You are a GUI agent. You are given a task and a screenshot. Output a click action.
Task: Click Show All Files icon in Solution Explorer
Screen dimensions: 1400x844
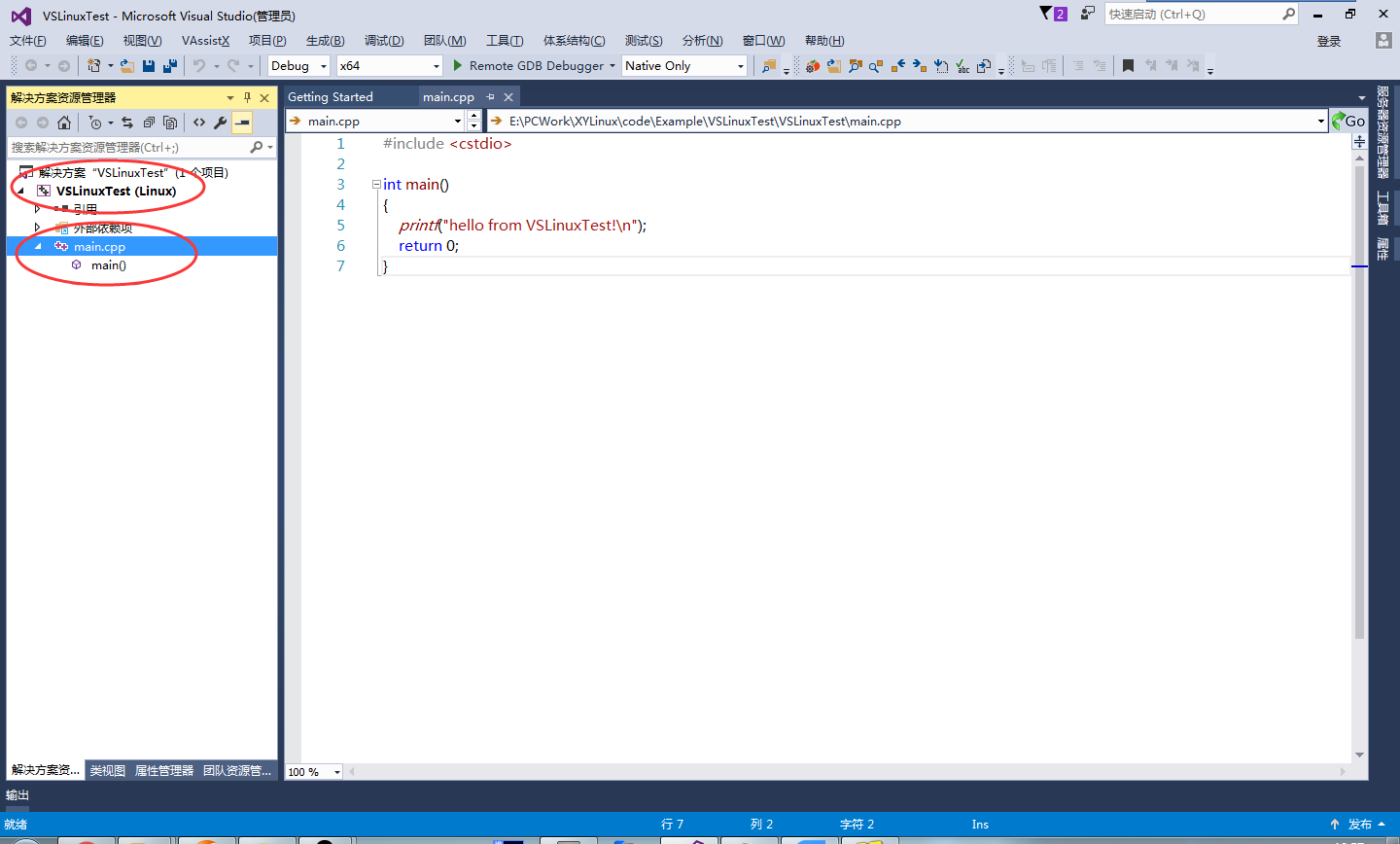[170, 123]
